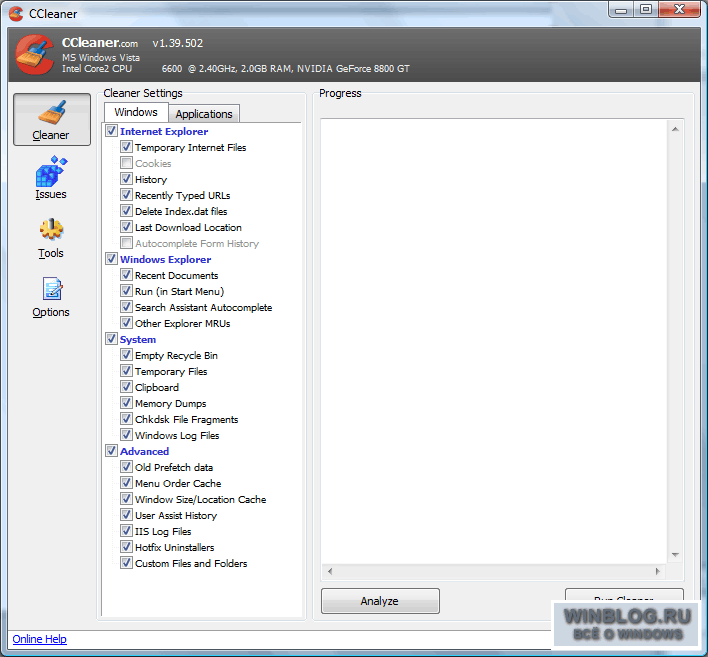
Task: Uncheck Recent Documents
Action: click(x=126, y=275)
